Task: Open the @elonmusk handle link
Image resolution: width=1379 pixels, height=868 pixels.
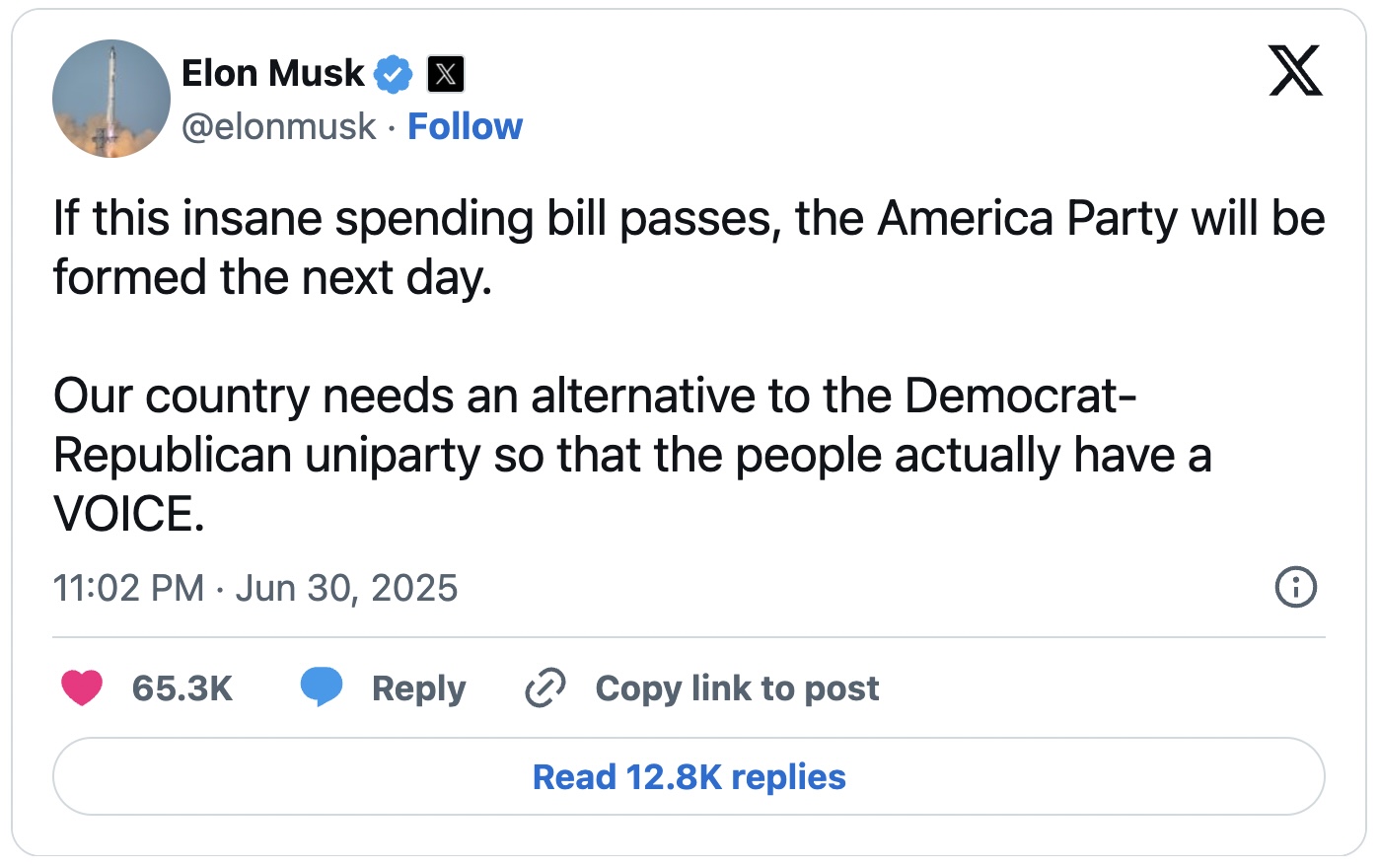Action: coord(279,126)
